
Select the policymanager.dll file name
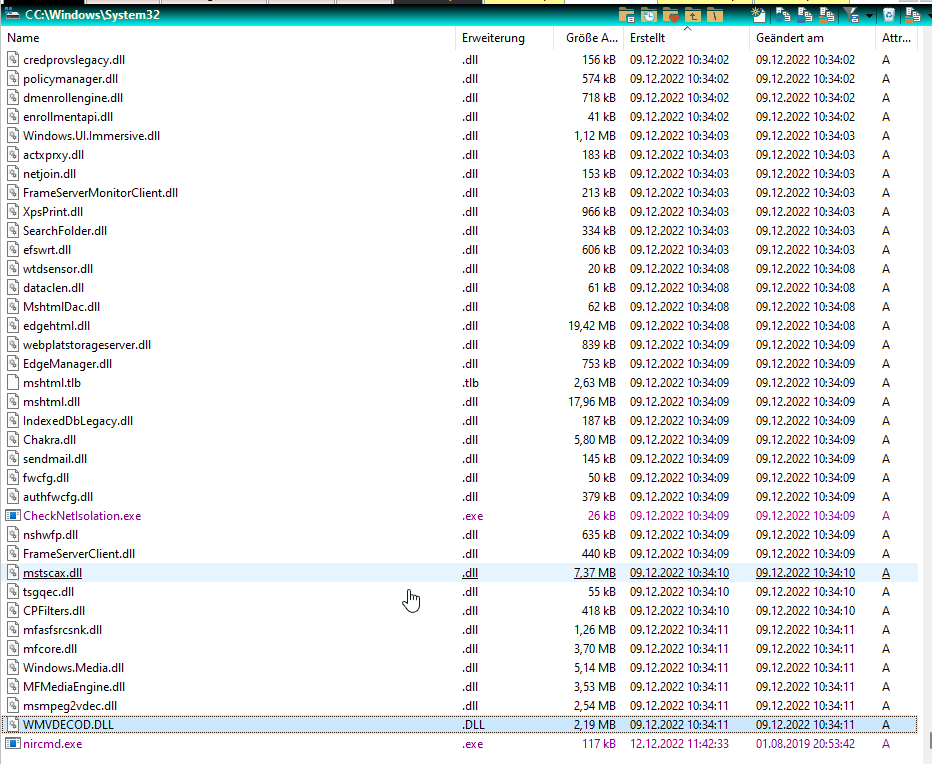(x=70, y=78)
